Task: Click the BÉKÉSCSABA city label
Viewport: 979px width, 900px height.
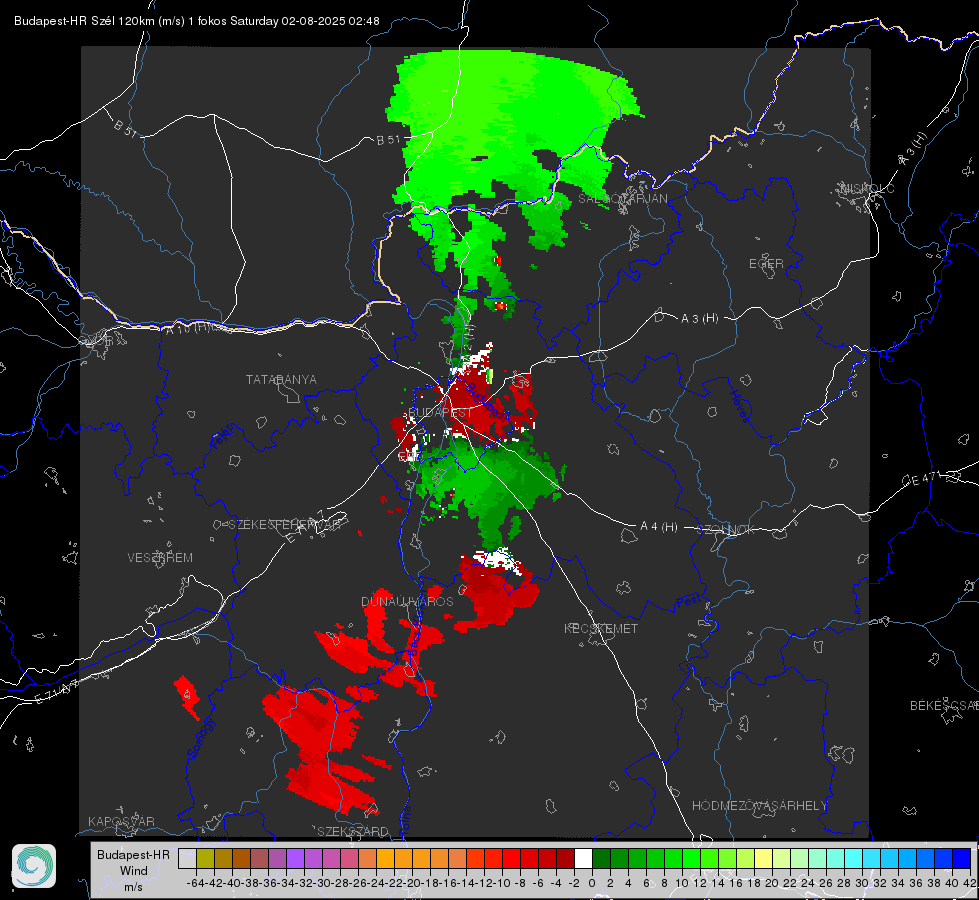Action: click(944, 706)
